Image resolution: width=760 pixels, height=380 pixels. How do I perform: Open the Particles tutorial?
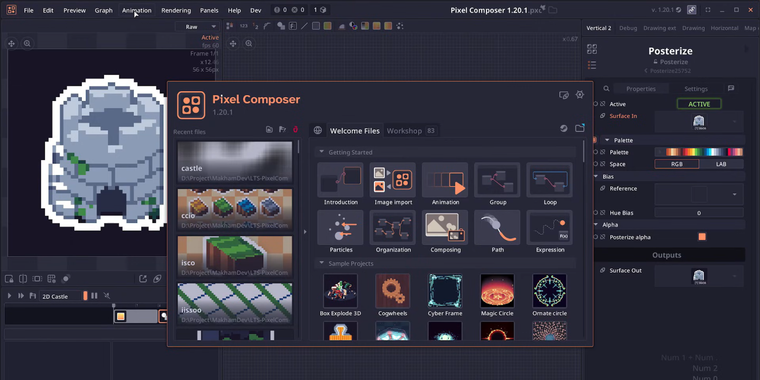point(341,231)
